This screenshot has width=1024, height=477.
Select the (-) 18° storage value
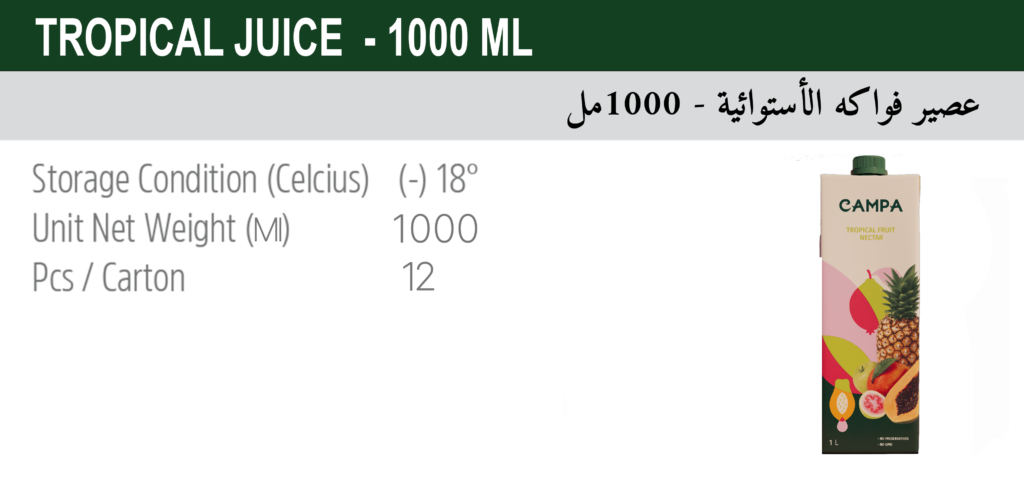438,179
